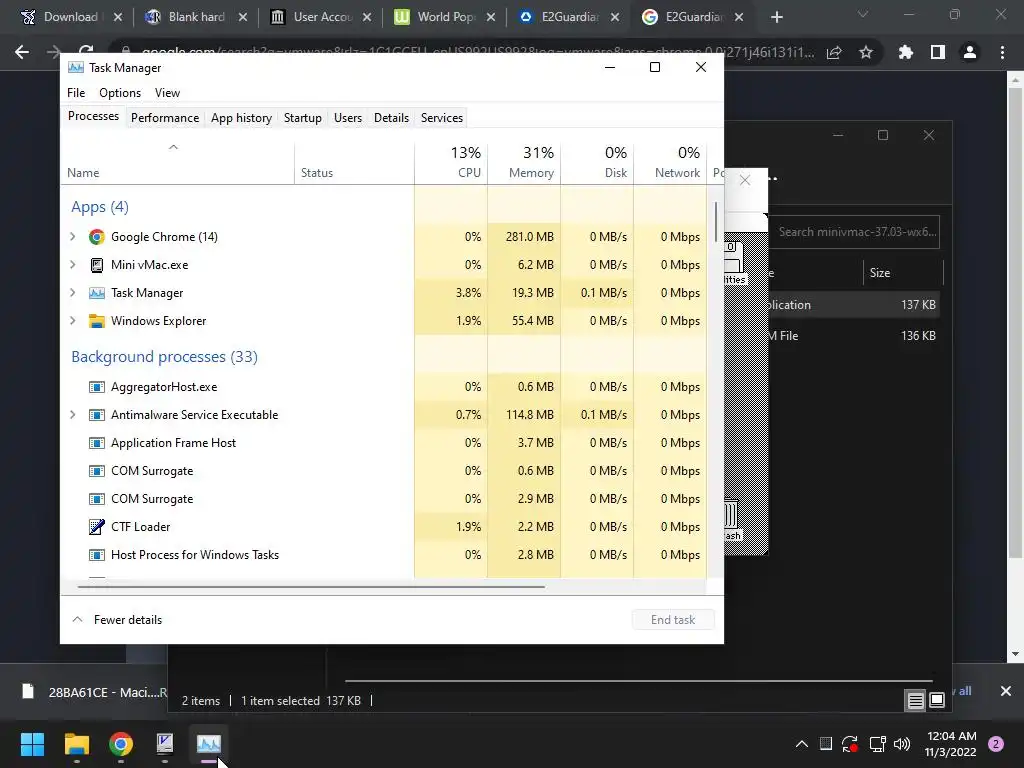The width and height of the screenshot is (1024, 768).
Task: Click the Mini vMac.exe process icon
Action: (97, 265)
